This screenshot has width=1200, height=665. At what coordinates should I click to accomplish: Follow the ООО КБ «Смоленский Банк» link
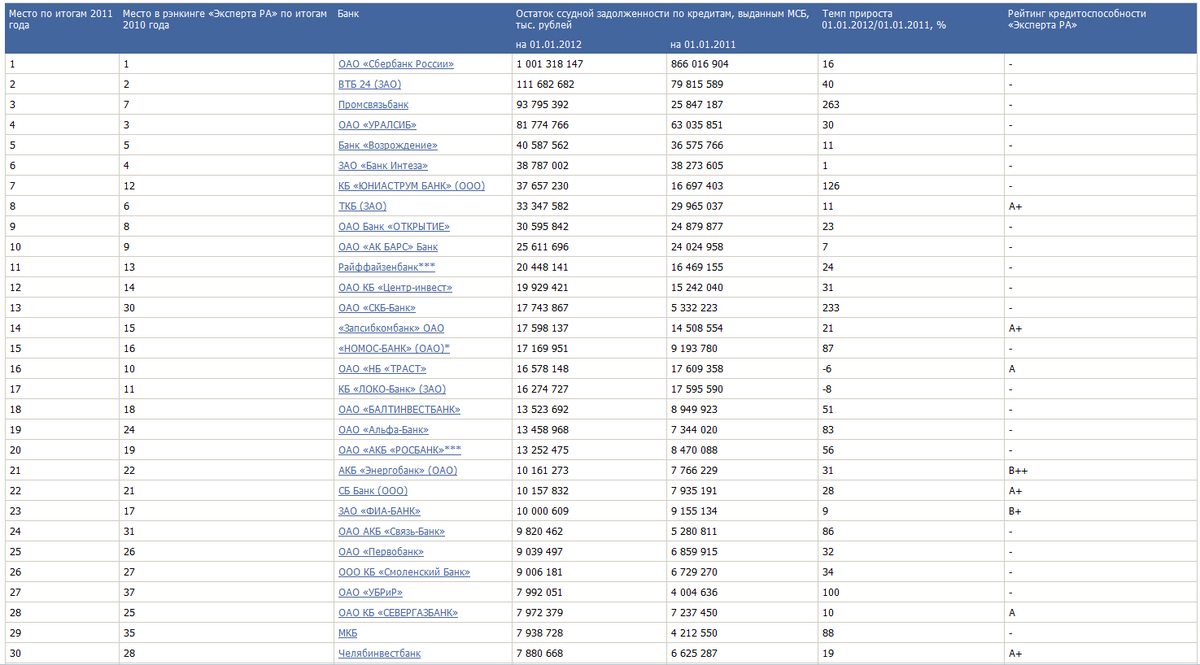(x=404, y=572)
